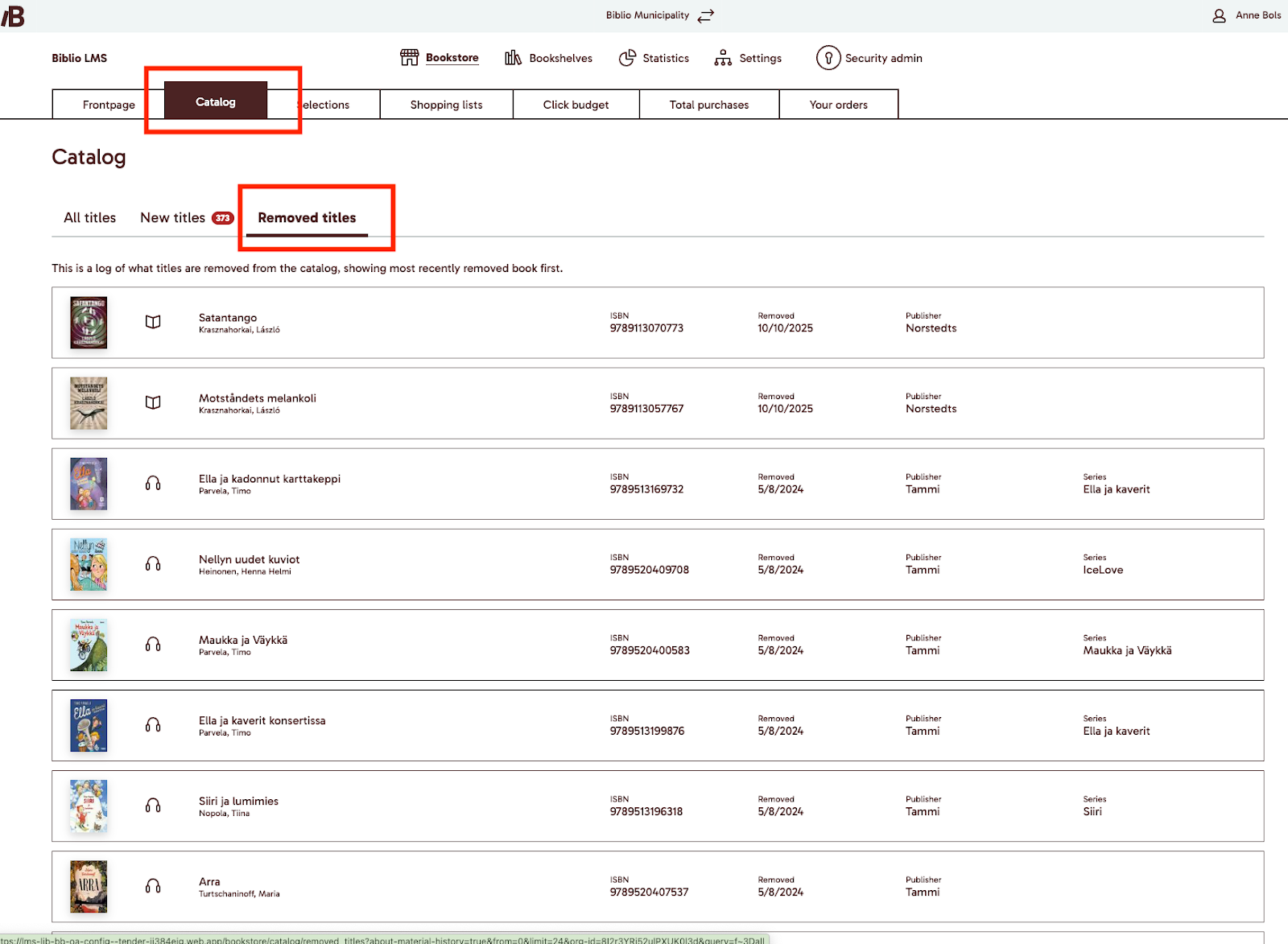Click the Biblio logo icon

pos(13,16)
